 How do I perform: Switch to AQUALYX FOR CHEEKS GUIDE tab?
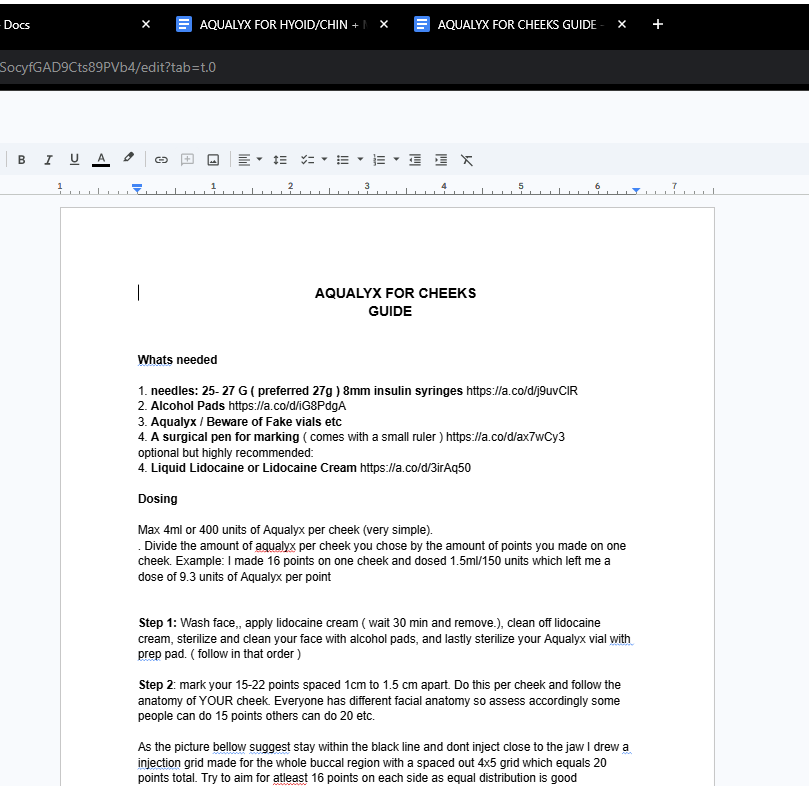coord(508,24)
